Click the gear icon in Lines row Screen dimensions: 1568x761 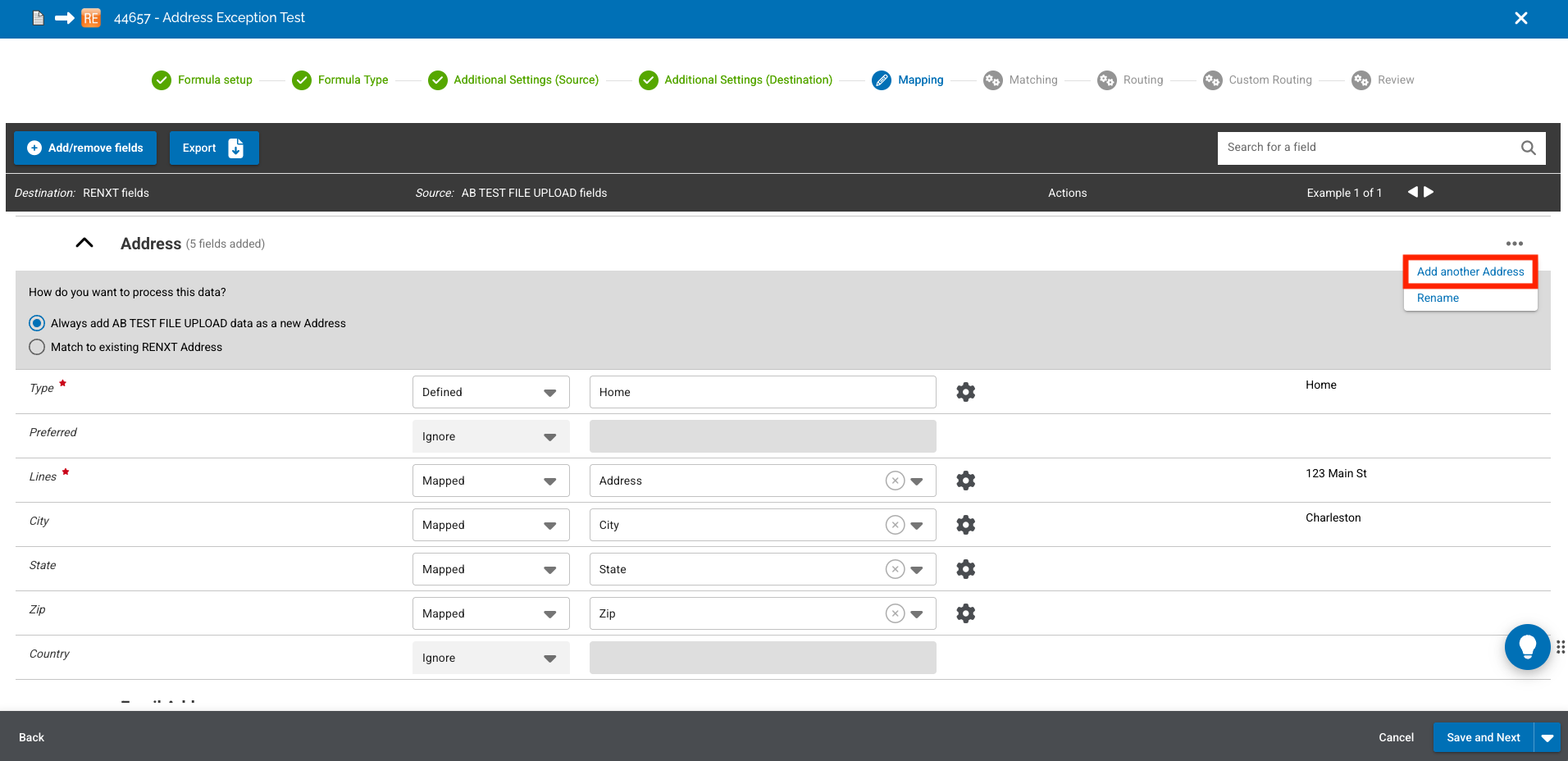click(x=965, y=481)
